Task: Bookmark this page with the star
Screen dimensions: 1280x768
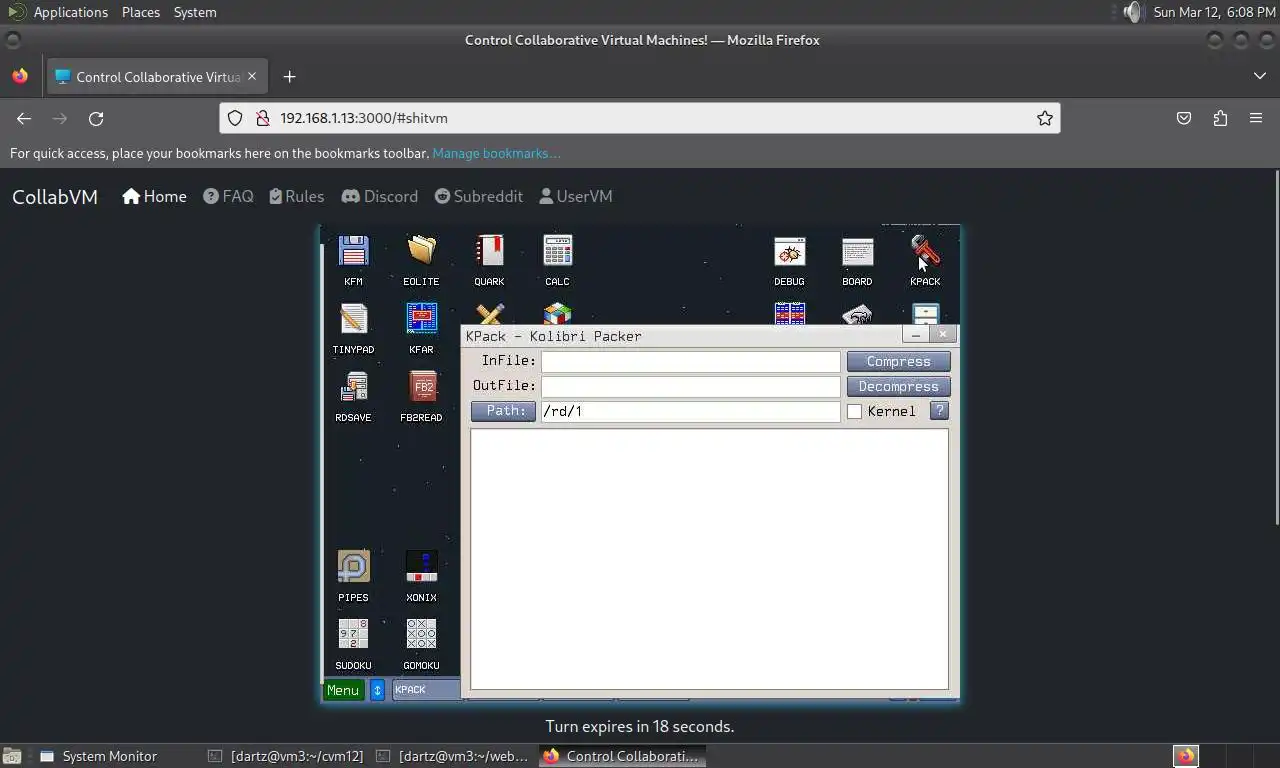Action: (1045, 118)
